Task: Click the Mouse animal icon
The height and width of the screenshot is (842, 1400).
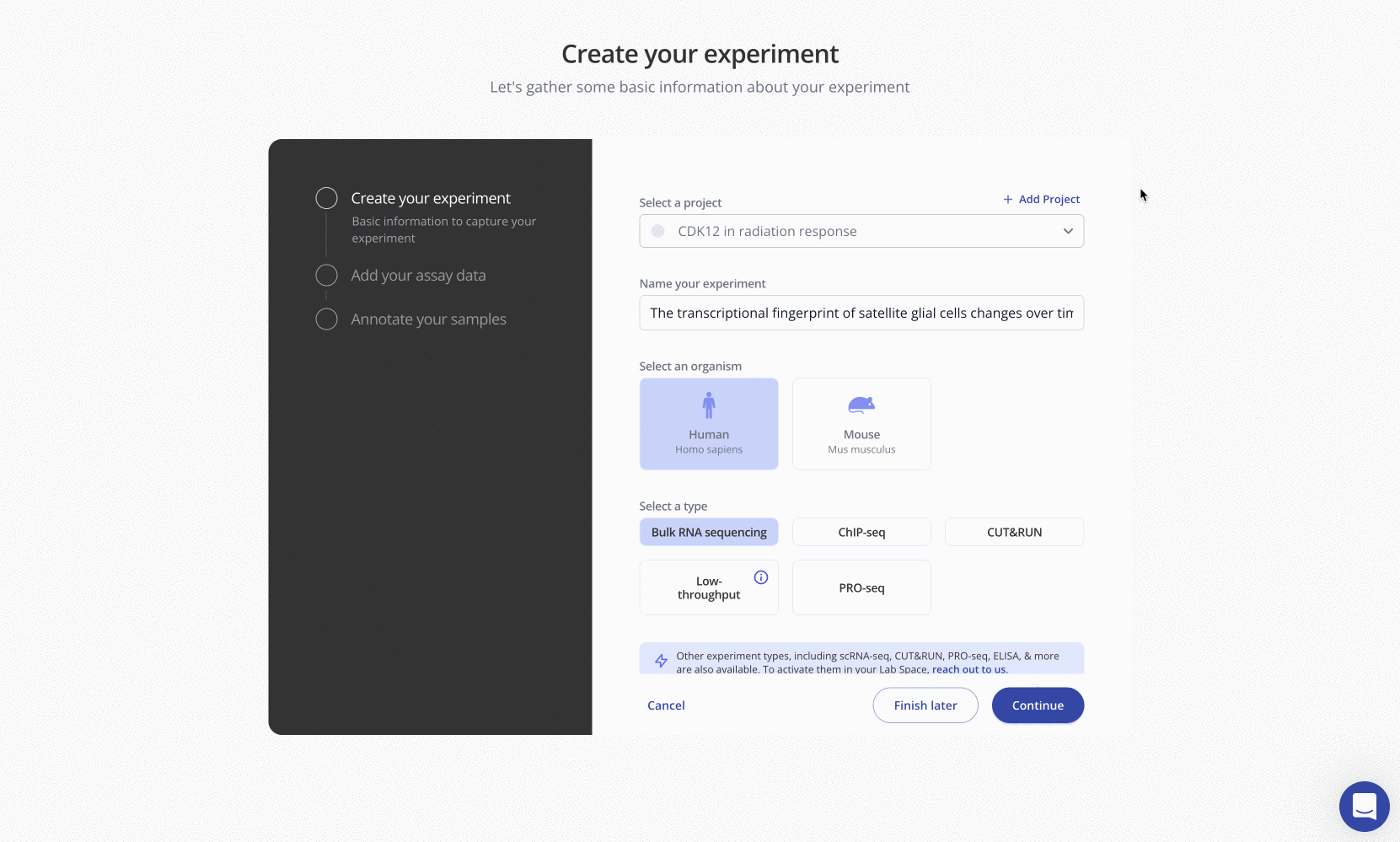Action: [x=861, y=405]
